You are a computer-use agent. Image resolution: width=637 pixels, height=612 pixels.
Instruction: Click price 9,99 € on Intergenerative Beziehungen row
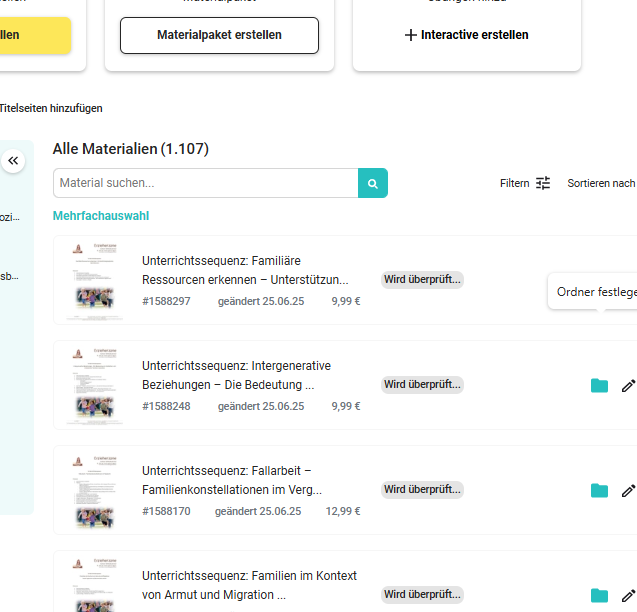[346, 406]
